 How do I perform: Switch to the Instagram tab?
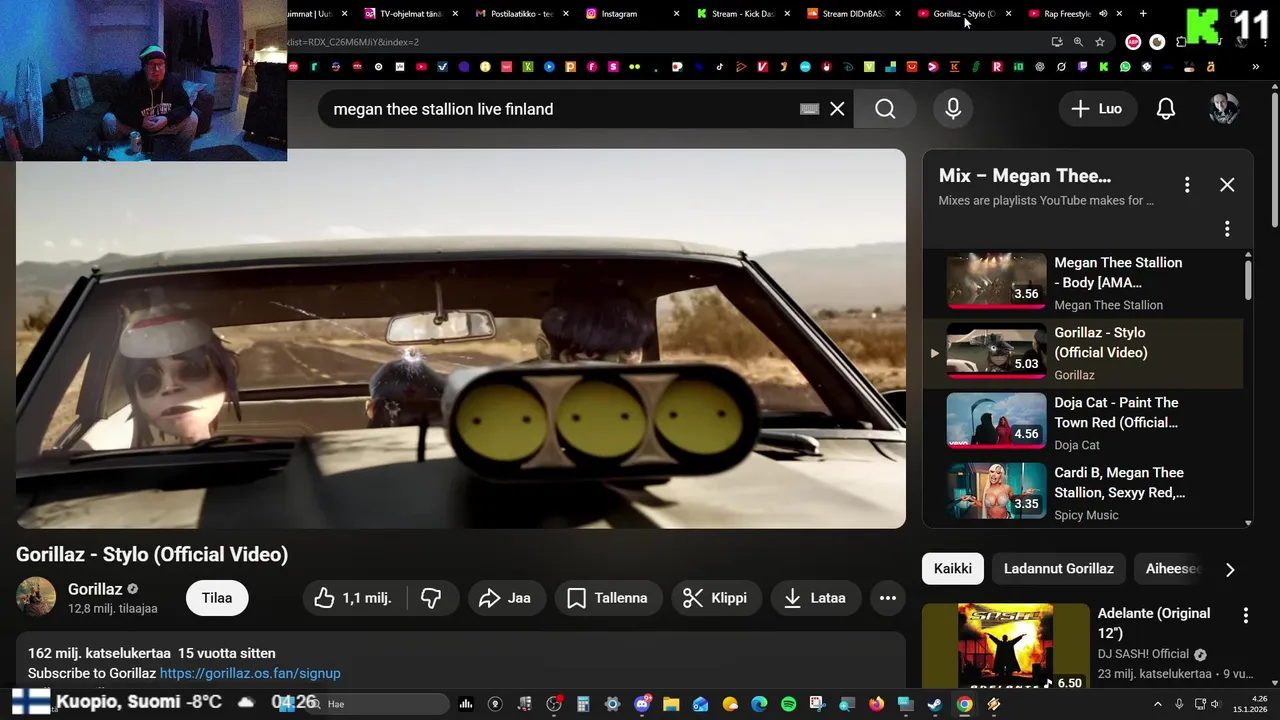click(632, 14)
